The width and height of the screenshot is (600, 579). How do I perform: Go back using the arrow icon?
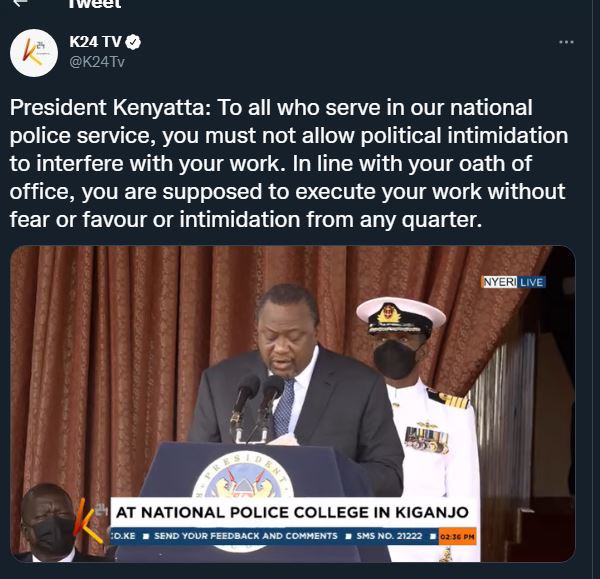(21, 3)
